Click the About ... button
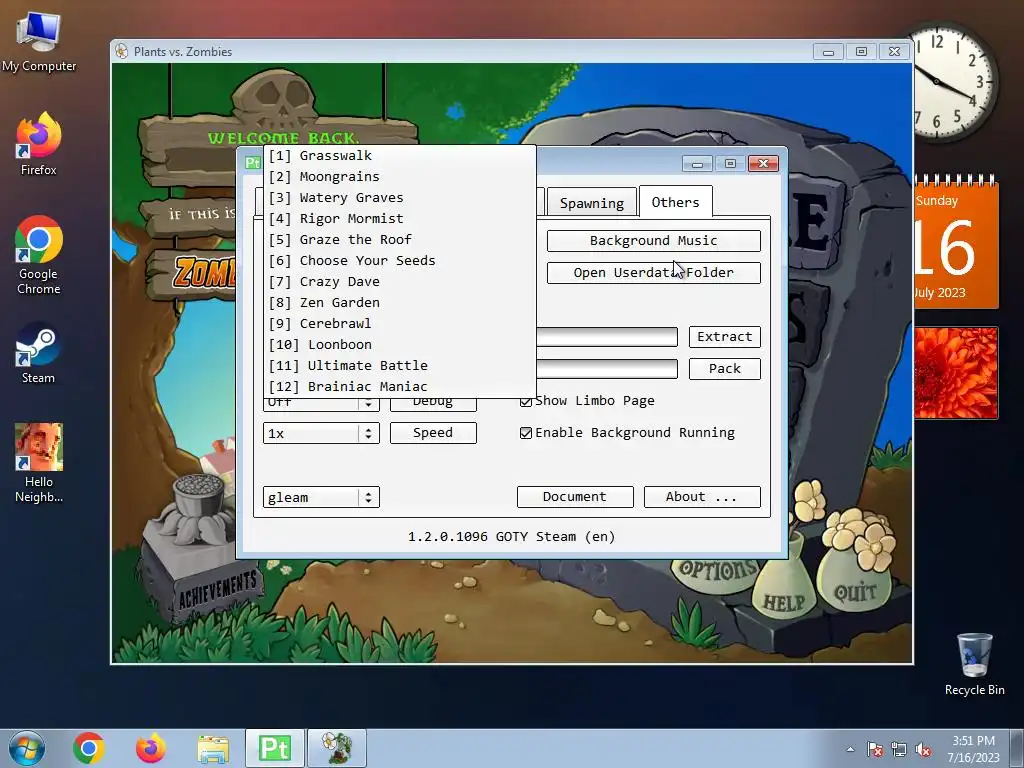Viewport: 1024px width, 768px height. tap(702, 496)
